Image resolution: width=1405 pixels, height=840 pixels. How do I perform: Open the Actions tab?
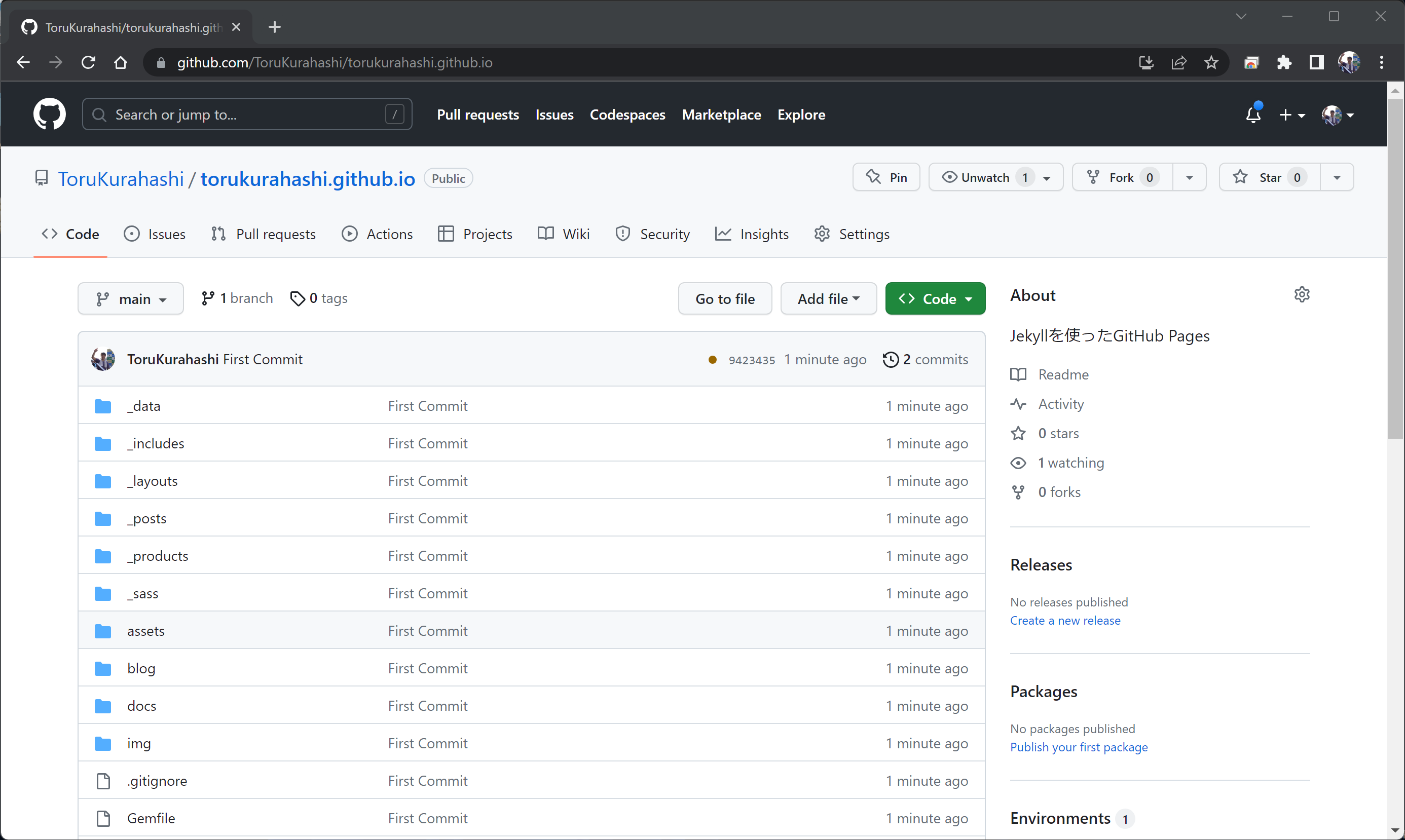(x=377, y=235)
